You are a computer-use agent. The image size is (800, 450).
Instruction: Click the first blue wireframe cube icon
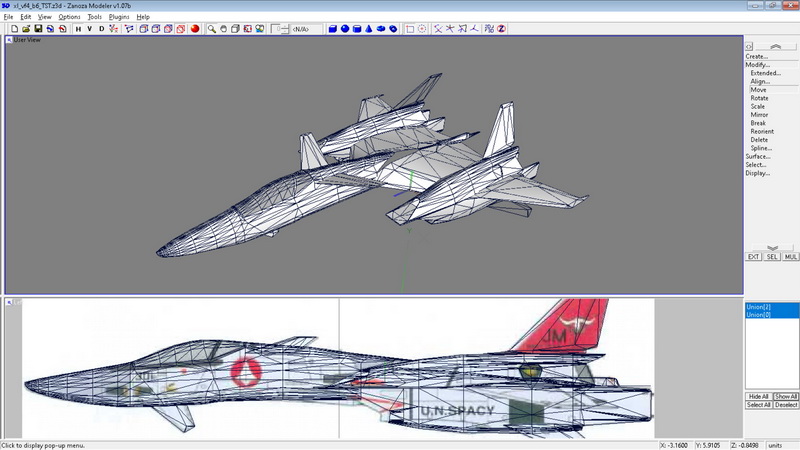(x=144, y=29)
